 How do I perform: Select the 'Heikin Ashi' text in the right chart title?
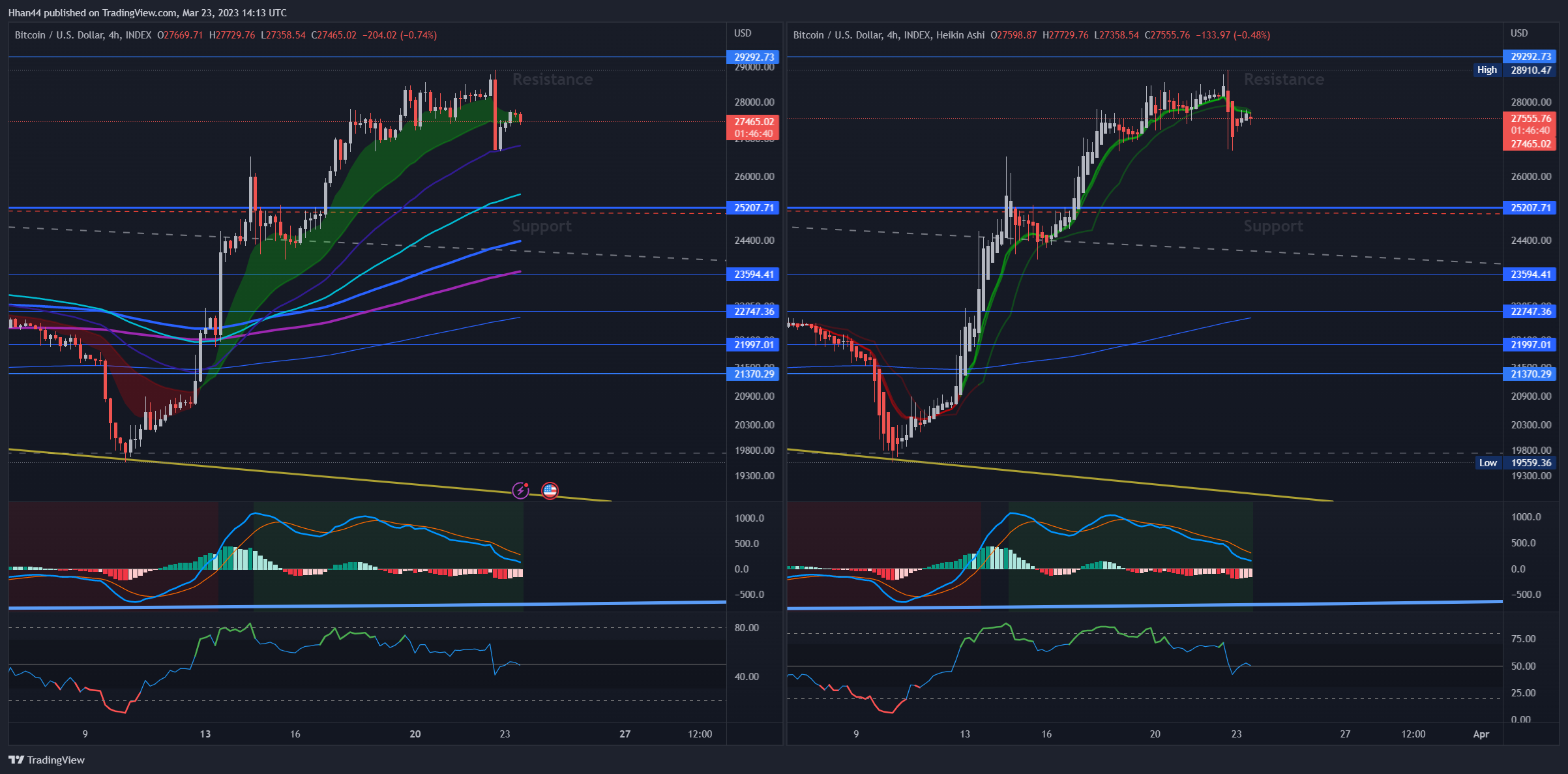click(x=960, y=35)
